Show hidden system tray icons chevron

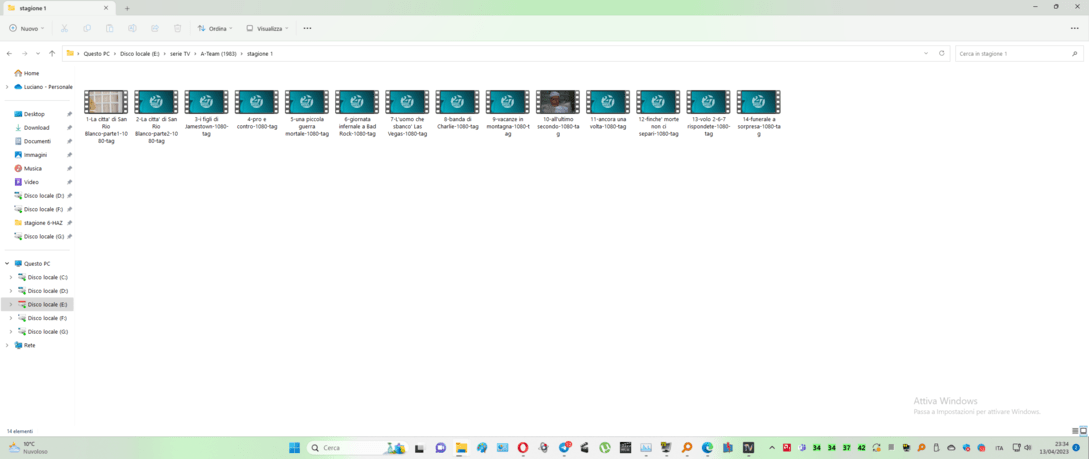coord(772,448)
